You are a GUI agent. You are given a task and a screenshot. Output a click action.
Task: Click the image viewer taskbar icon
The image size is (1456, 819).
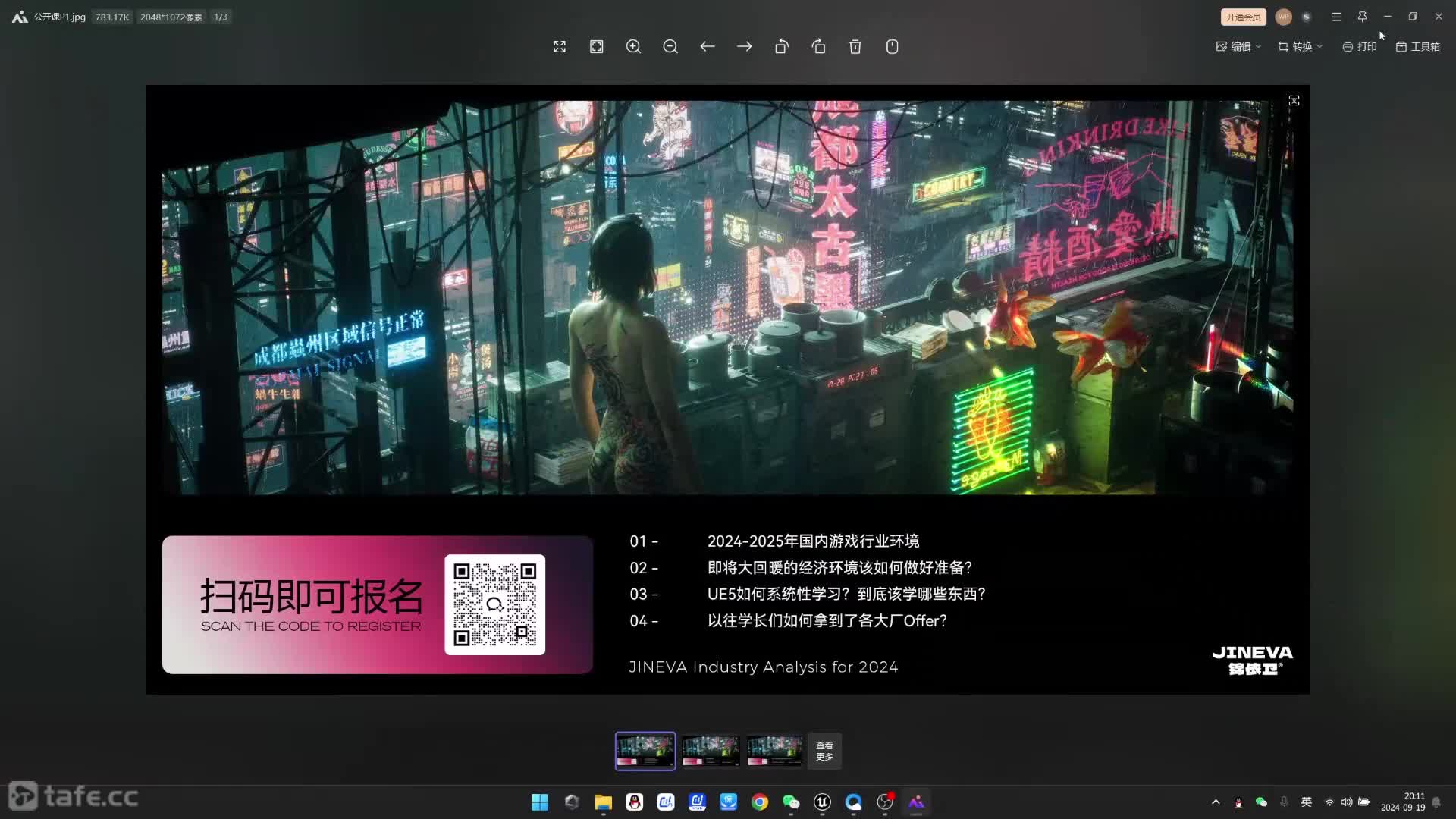tap(916, 802)
